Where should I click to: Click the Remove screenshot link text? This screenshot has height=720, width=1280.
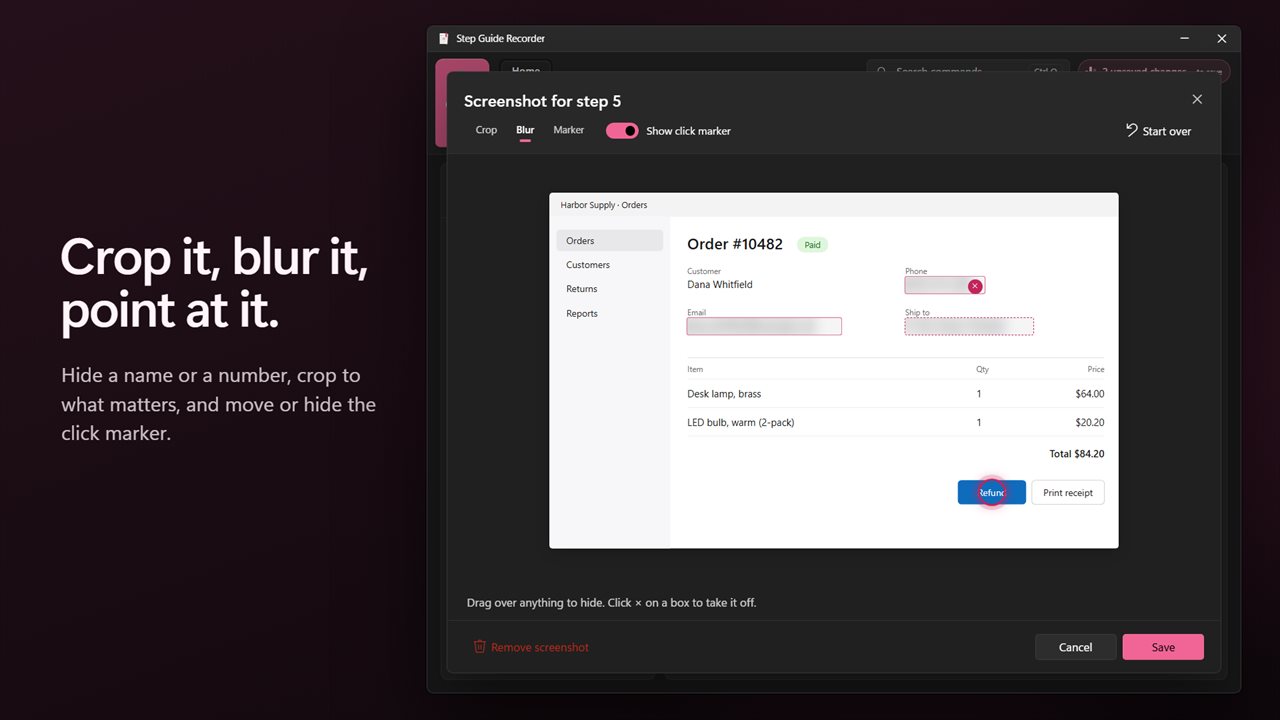click(x=540, y=647)
